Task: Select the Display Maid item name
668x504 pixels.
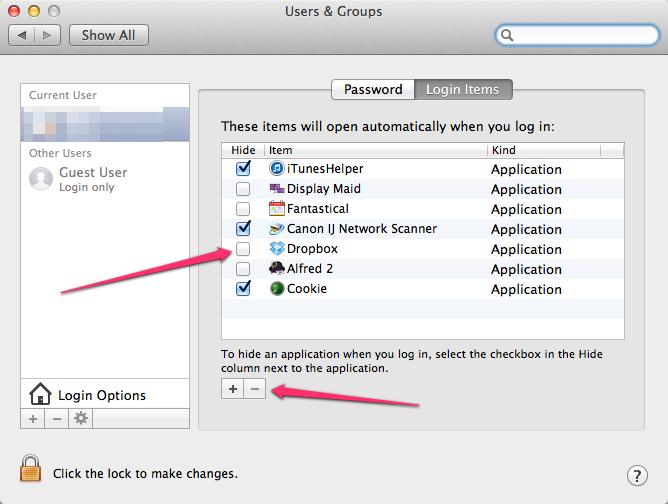Action: tap(324, 188)
